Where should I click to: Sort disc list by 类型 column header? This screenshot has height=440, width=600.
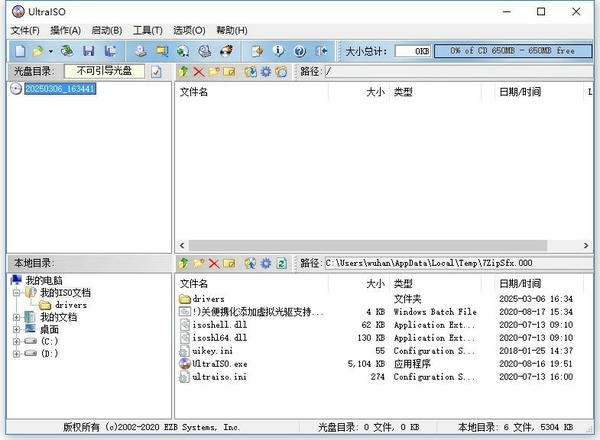pos(435,92)
